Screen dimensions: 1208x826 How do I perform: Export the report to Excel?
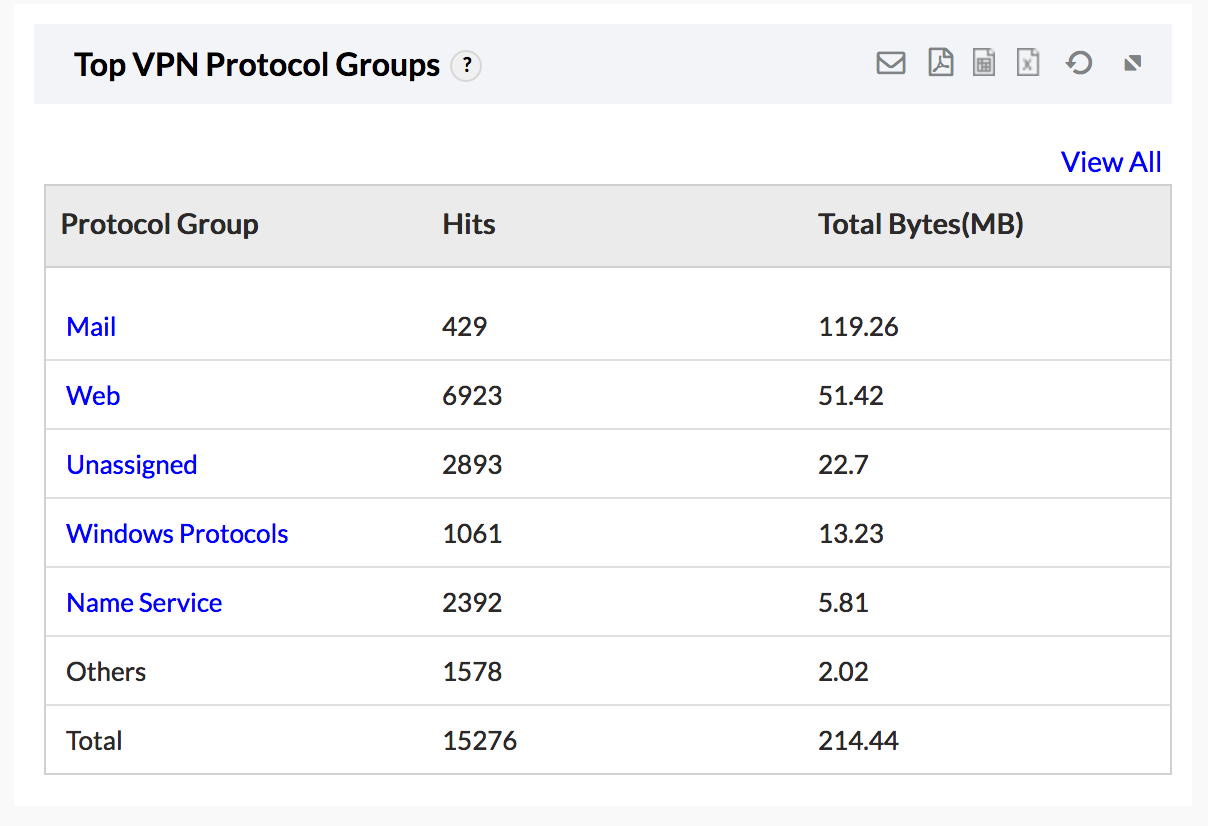(1028, 64)
